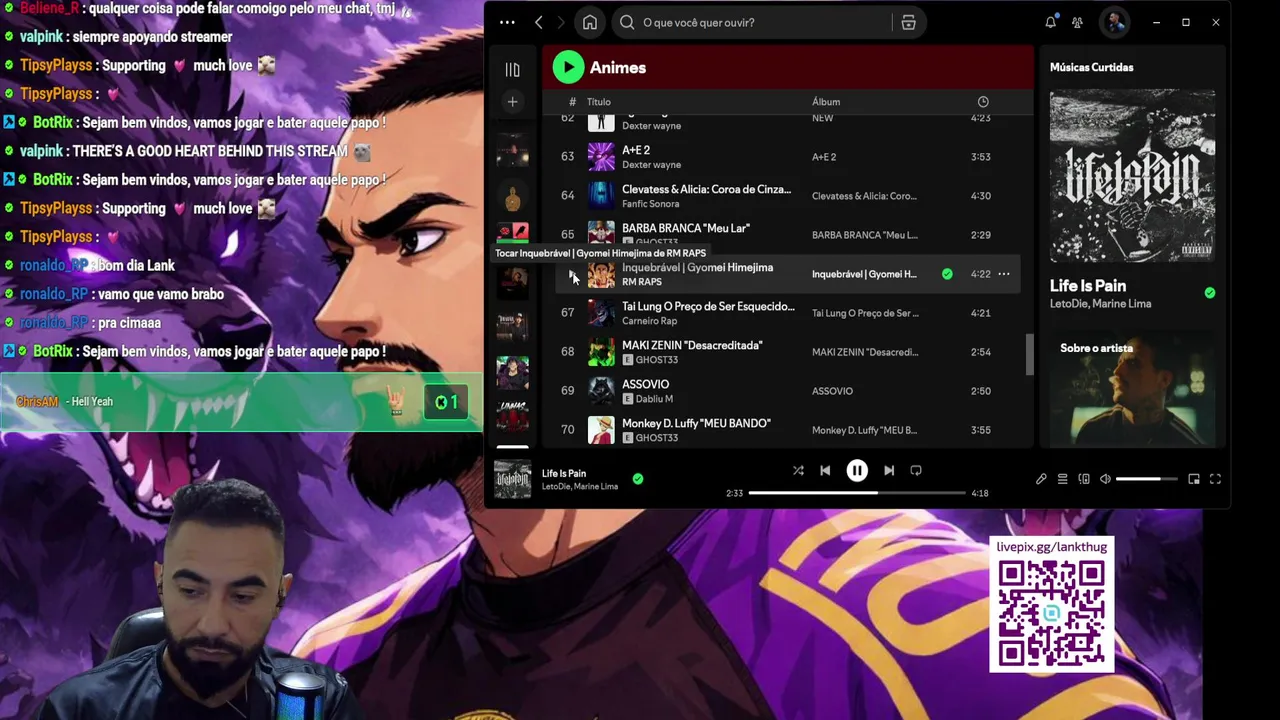Screen dimensions: 1280x720
Task: Open more options for Inquebrável track
Action: point(1003,274)
